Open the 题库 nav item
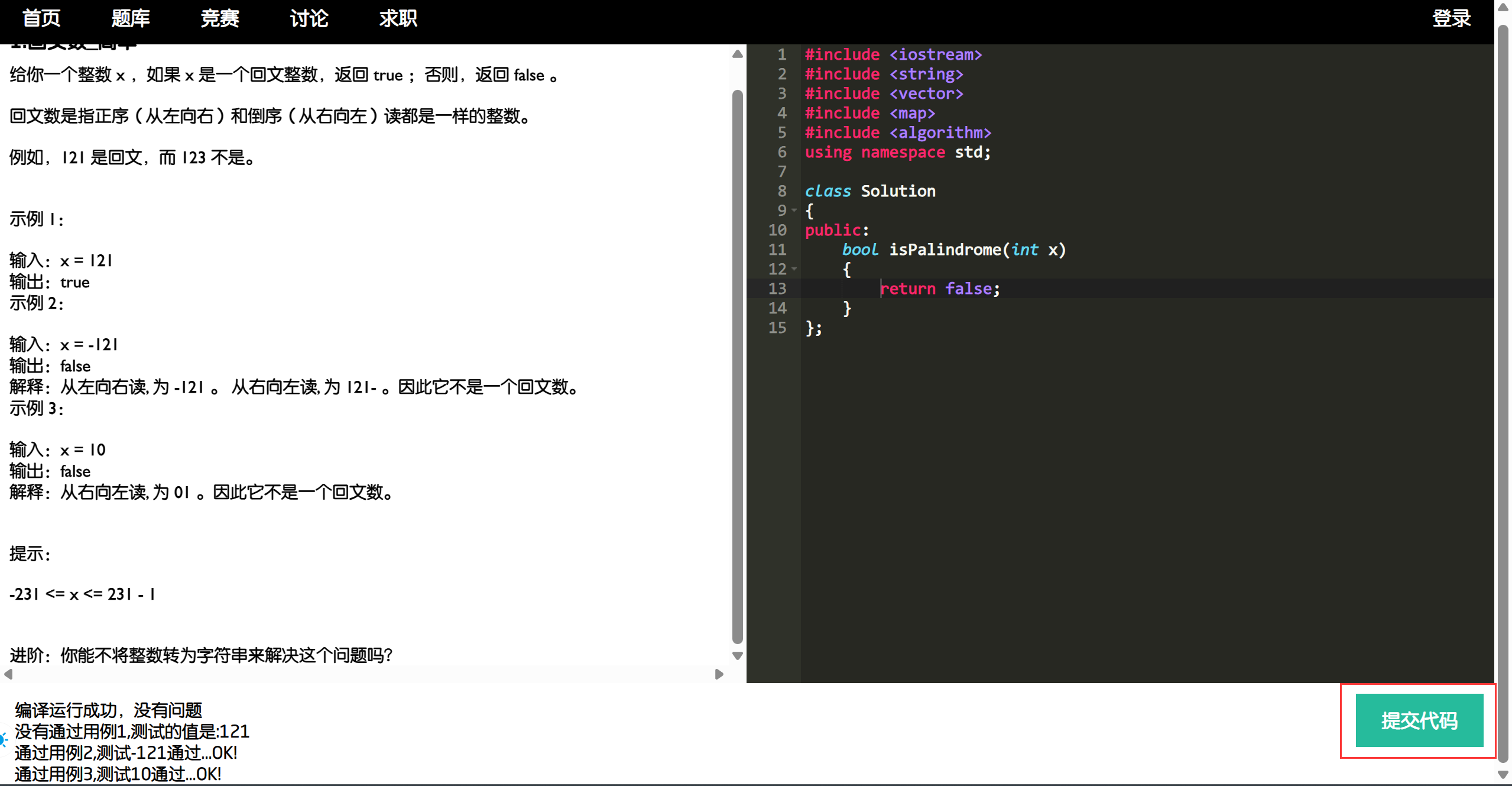 tap(131, 18)
